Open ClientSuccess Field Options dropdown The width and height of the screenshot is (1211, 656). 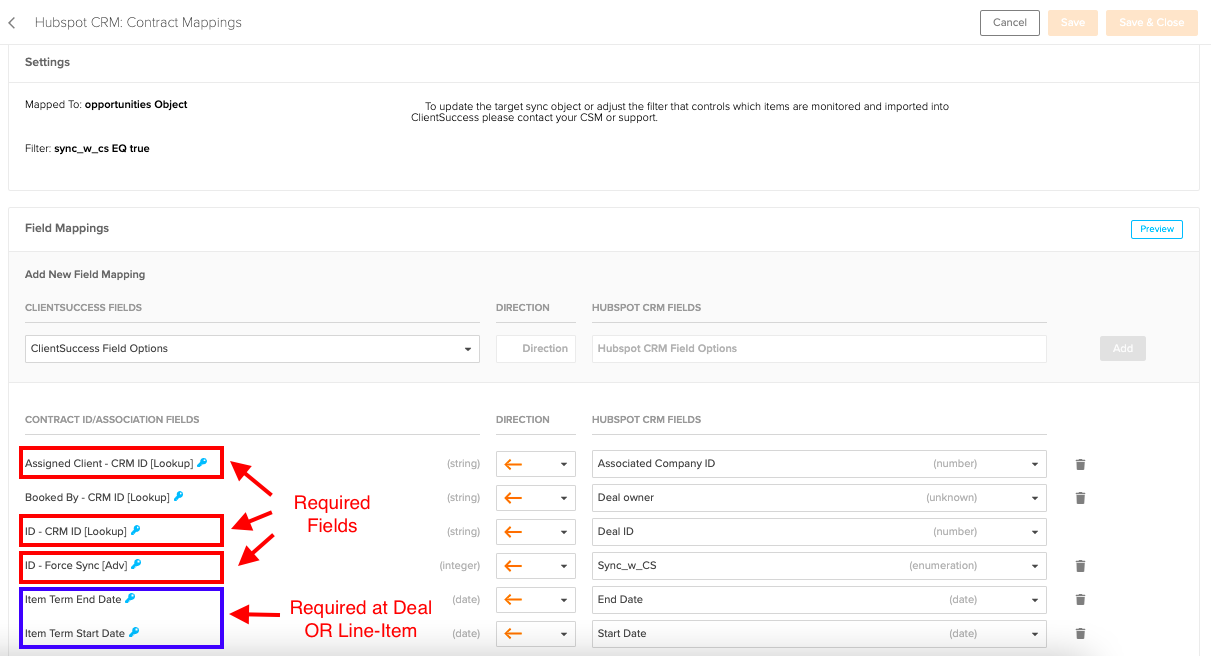click(252, 349)
